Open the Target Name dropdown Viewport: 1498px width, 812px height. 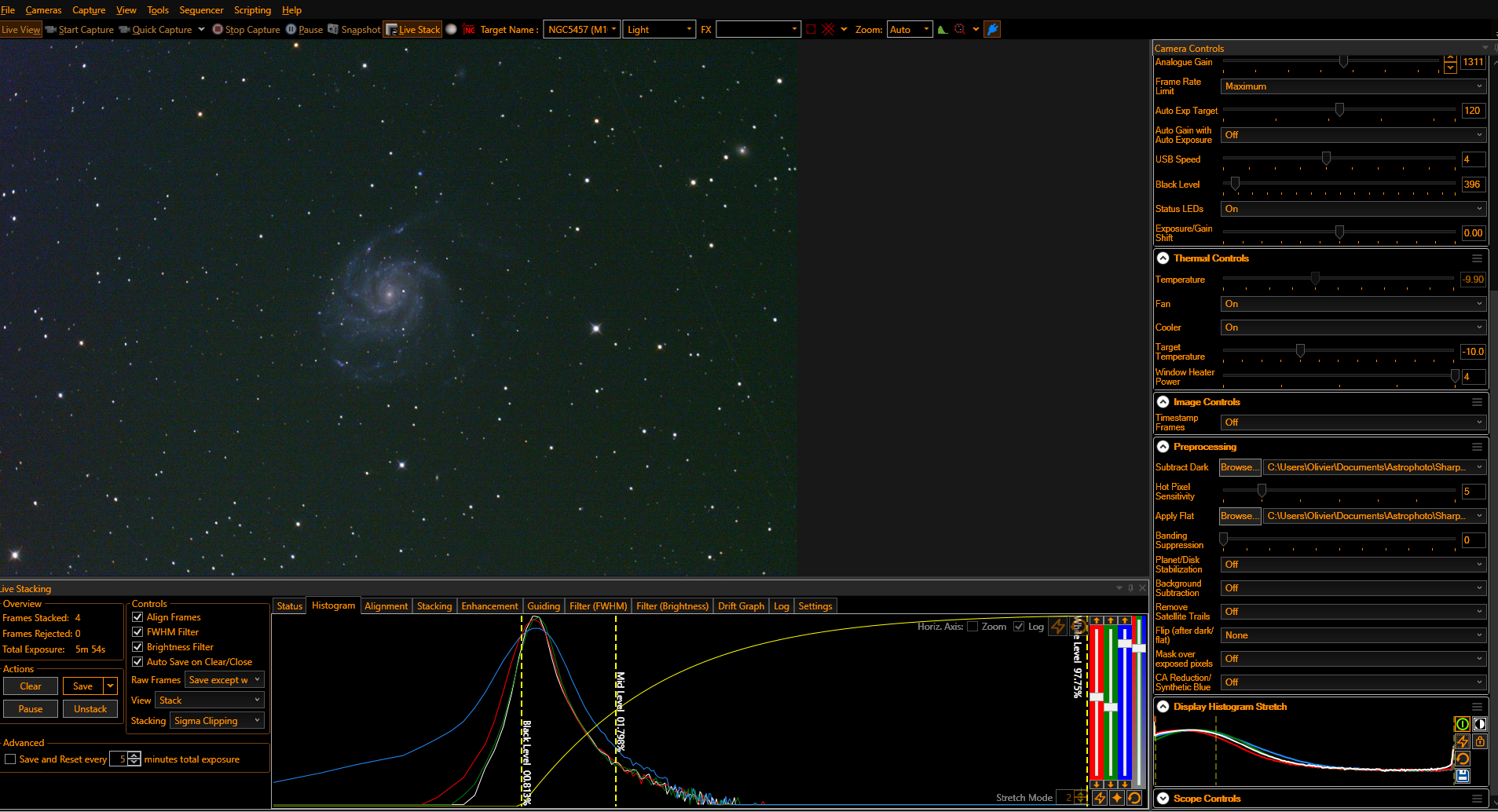tap(581, 30)
